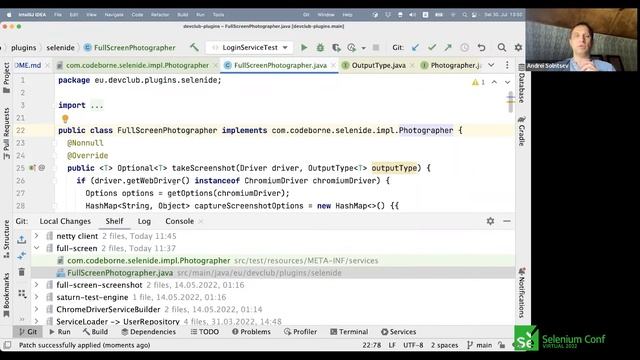640x360 pixels.
Task: Click UTF-8 encoding in status bar
Action: point(413,345)
